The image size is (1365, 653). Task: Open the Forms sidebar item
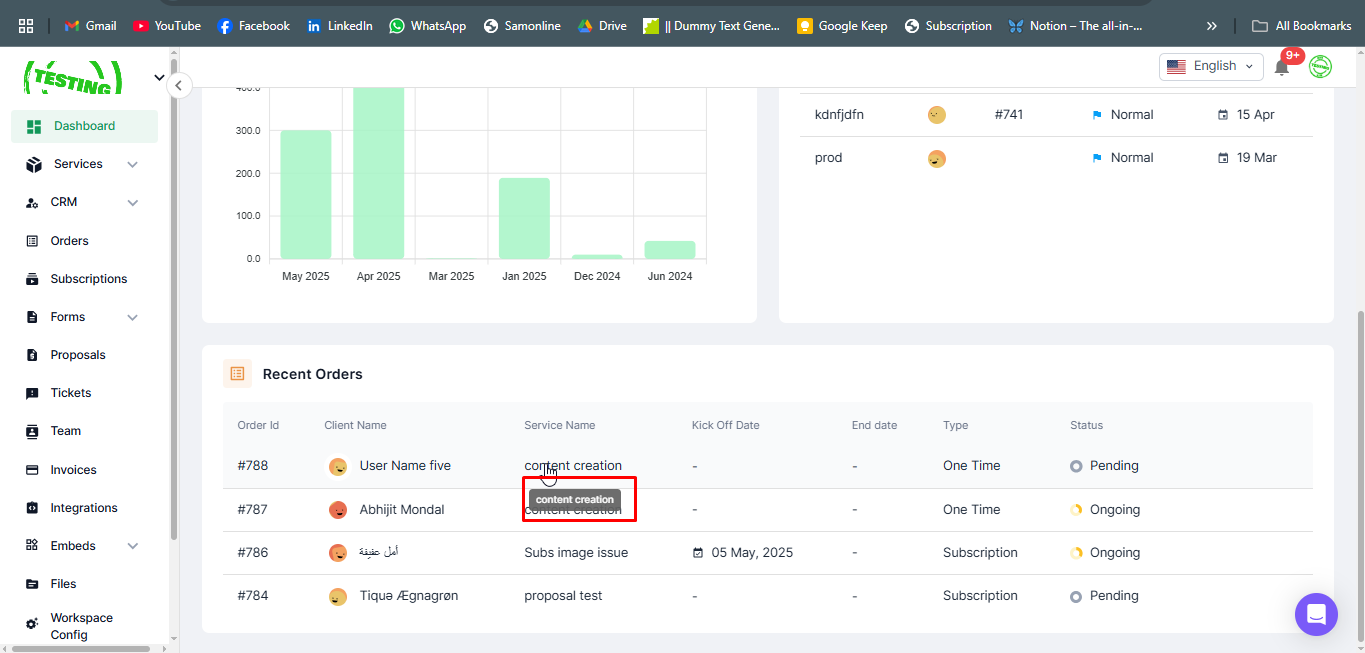[68, 317]
